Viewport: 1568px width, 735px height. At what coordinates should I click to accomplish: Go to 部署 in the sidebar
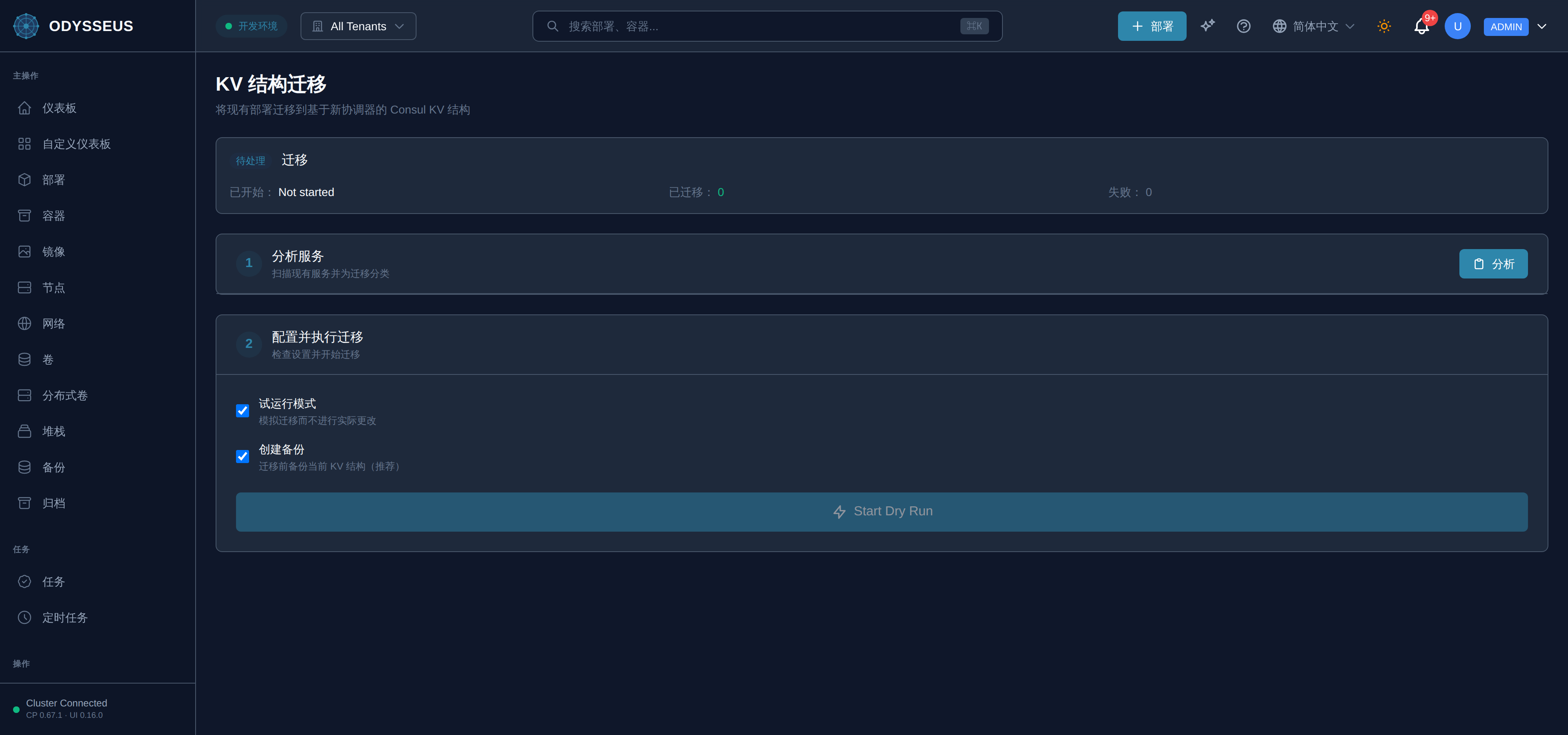coord(98,180)
